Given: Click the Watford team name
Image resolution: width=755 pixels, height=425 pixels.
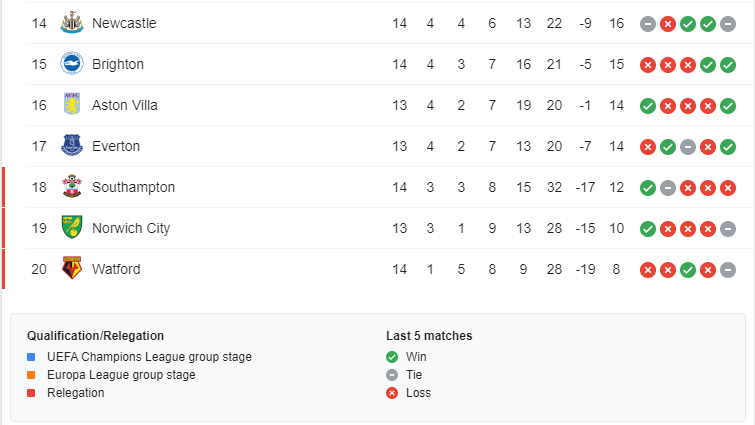Looking at the screenshot, I should [116, 269].
